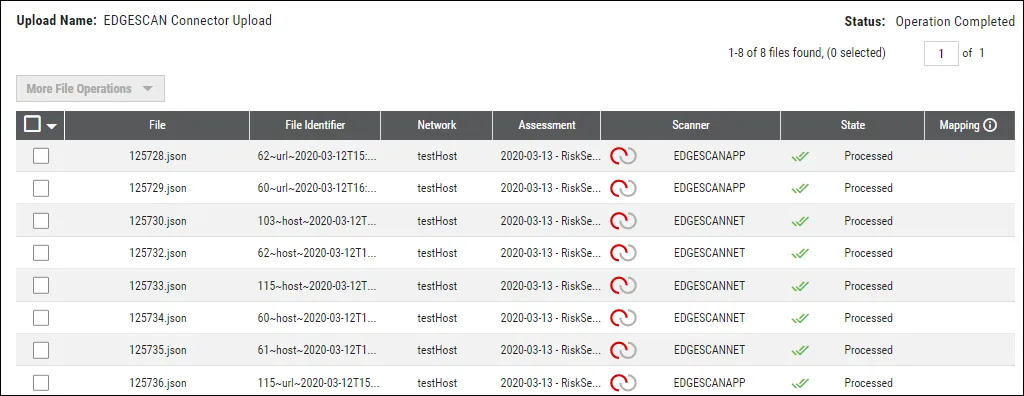Check the box for file 125730.json
The height and width of the screenshot is (396, 1024).
click(41, 221)
